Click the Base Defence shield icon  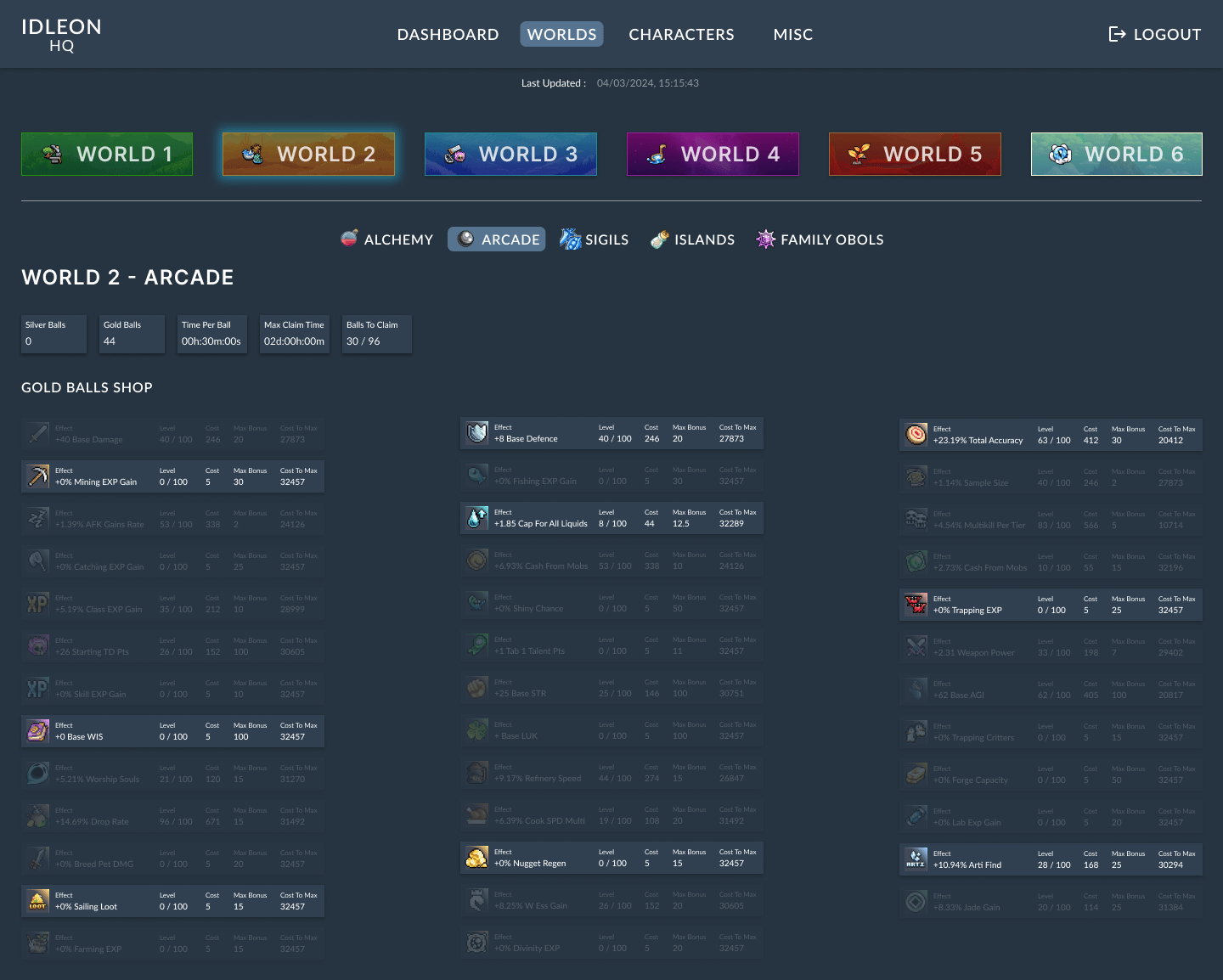coord(477,433)
